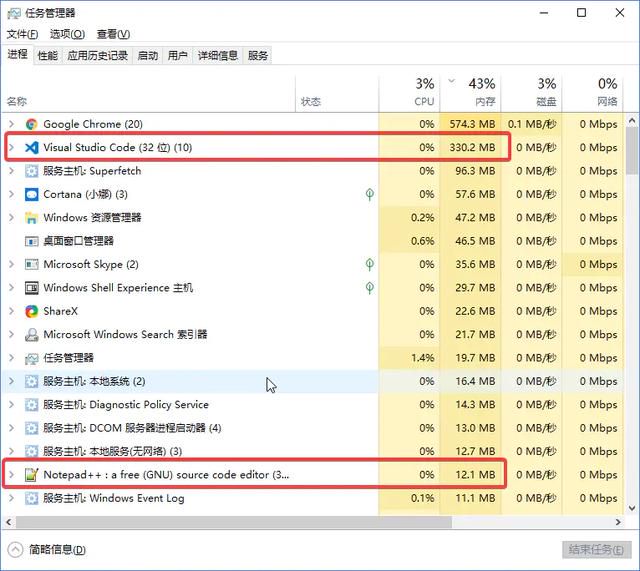Switch to the 详细信息 tab
This screenshot has width=640, height=571.
(218, 56)
